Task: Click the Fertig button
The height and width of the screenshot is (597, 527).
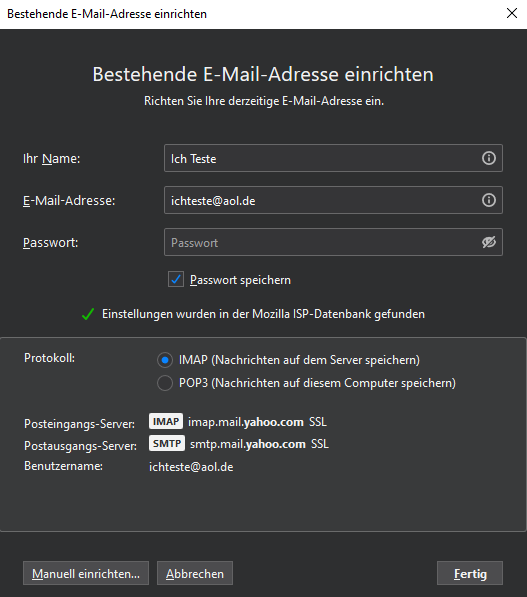Action: pos(470,573)
